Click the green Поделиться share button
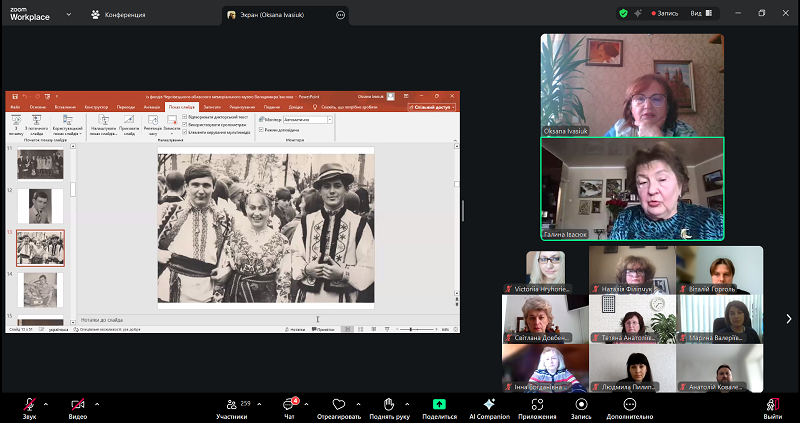 (x=438, y=405)
